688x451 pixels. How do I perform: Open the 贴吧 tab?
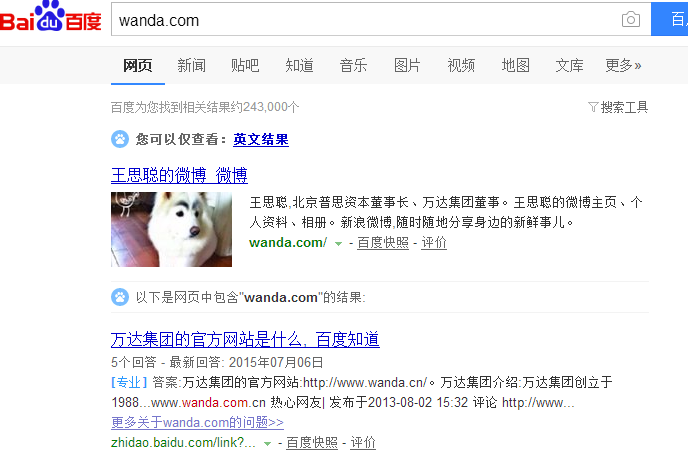click(245, 65)
